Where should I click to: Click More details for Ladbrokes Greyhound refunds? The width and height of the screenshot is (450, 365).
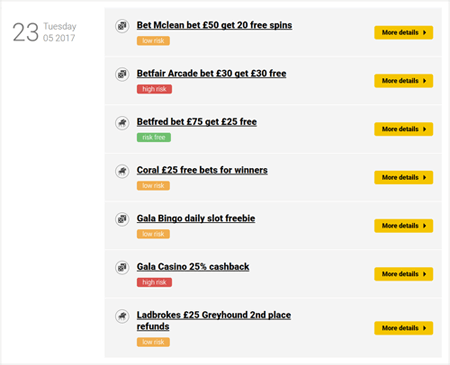(404, 328)
